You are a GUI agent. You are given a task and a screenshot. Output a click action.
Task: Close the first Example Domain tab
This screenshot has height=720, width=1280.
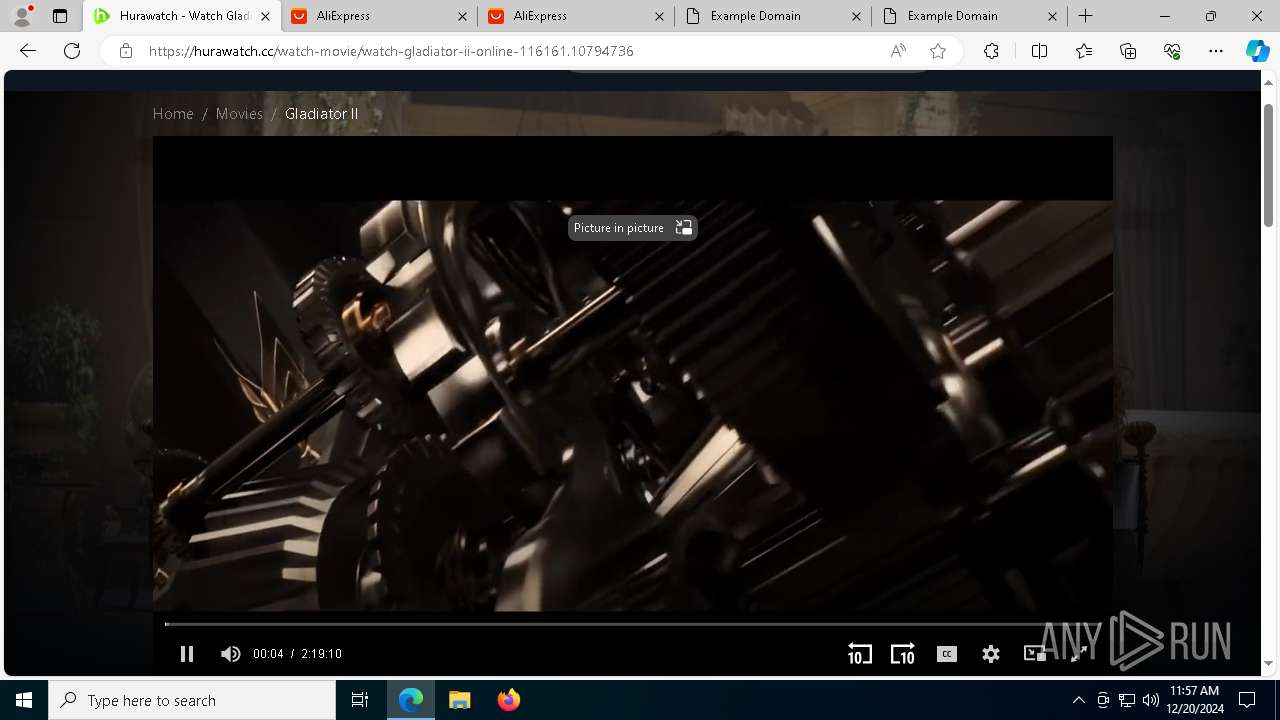(x=856, y=16)
